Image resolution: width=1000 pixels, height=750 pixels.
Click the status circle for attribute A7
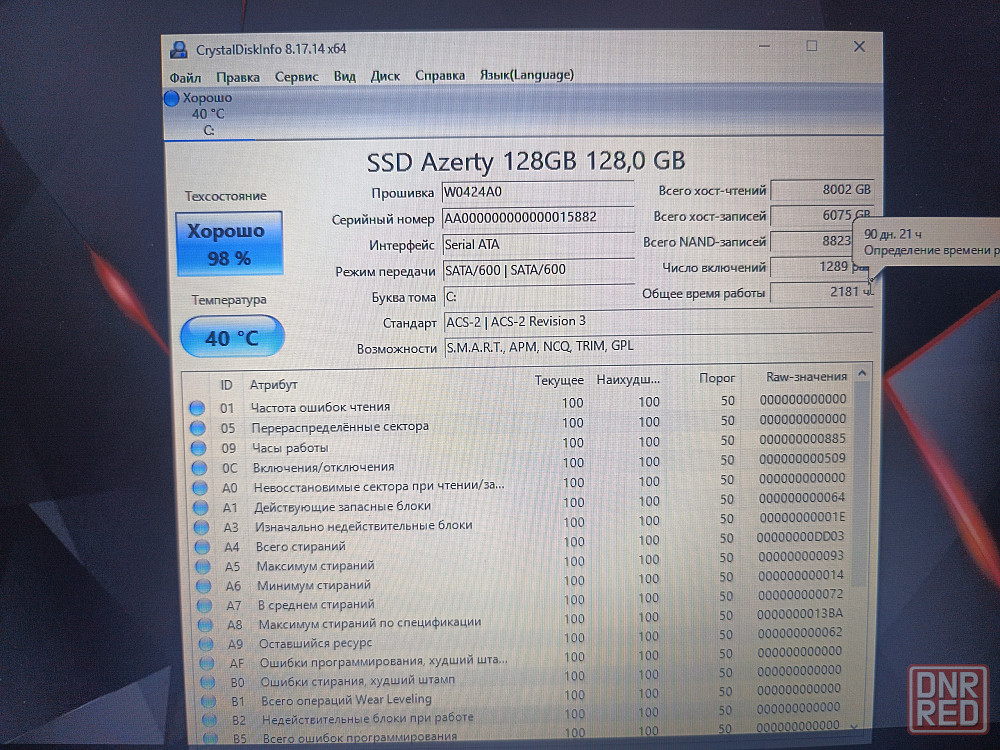point(204,605)
